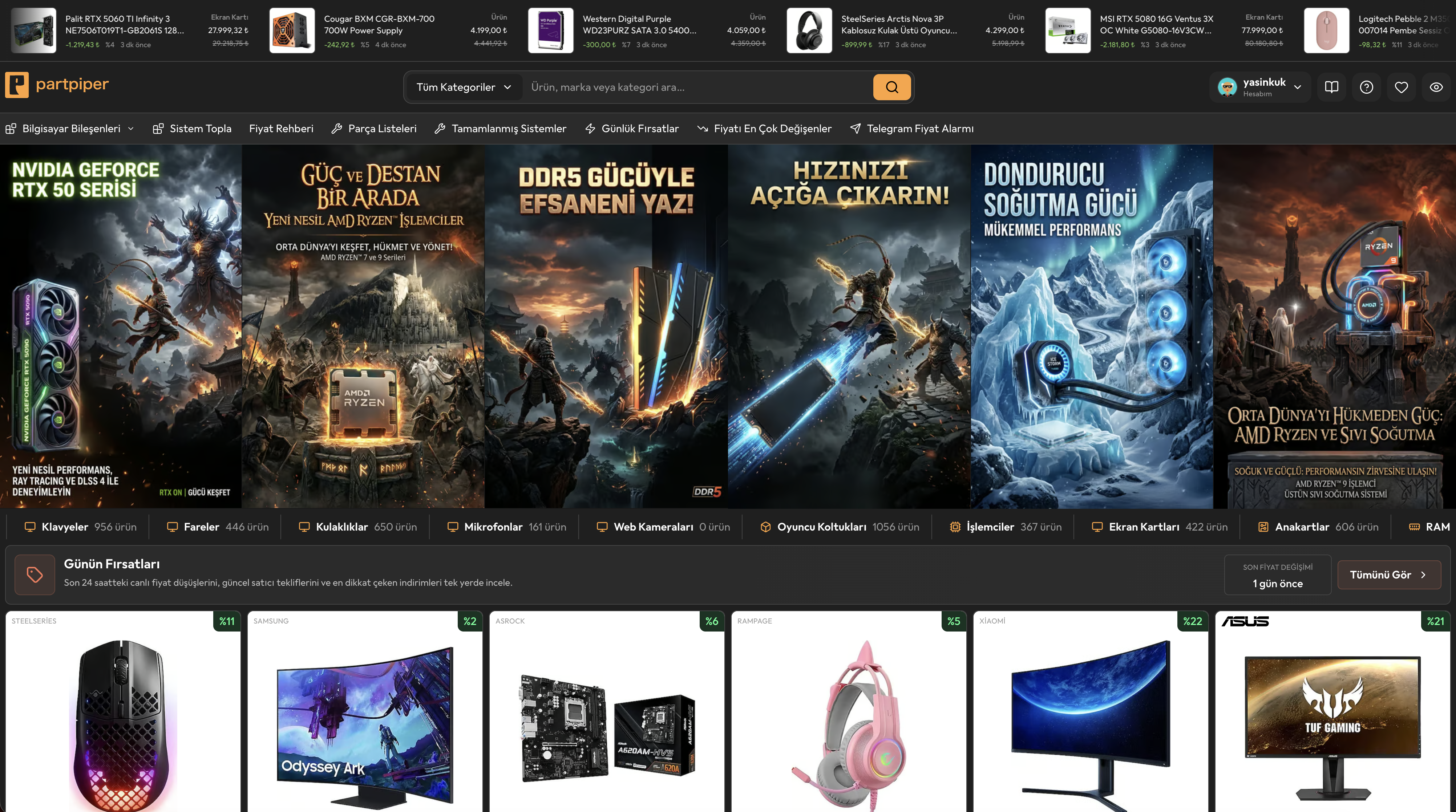The height and width of the screenshot is (812, 1456).
Task: Open the AMD Ryzen Güç ve Destan banner
Action: coord(363,326)
